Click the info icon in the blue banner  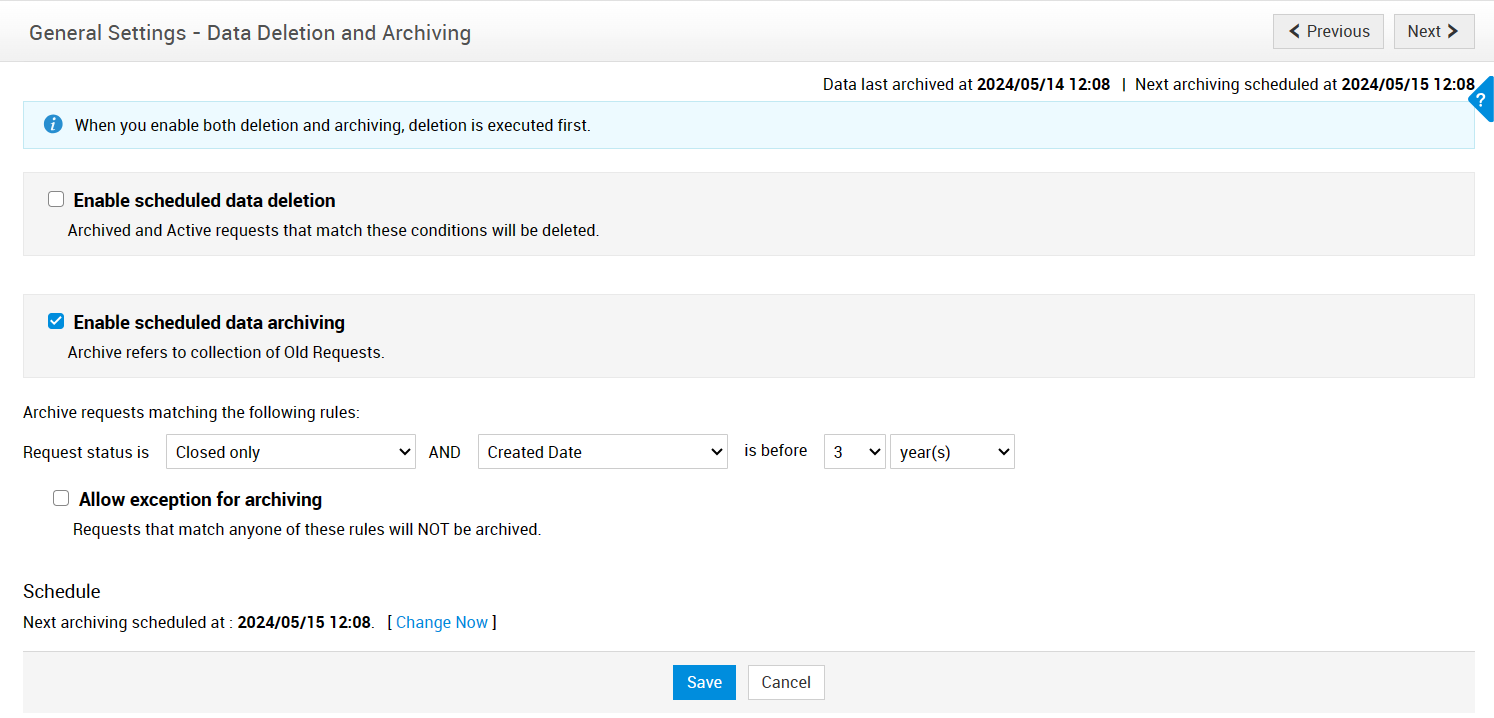[53, 125]
